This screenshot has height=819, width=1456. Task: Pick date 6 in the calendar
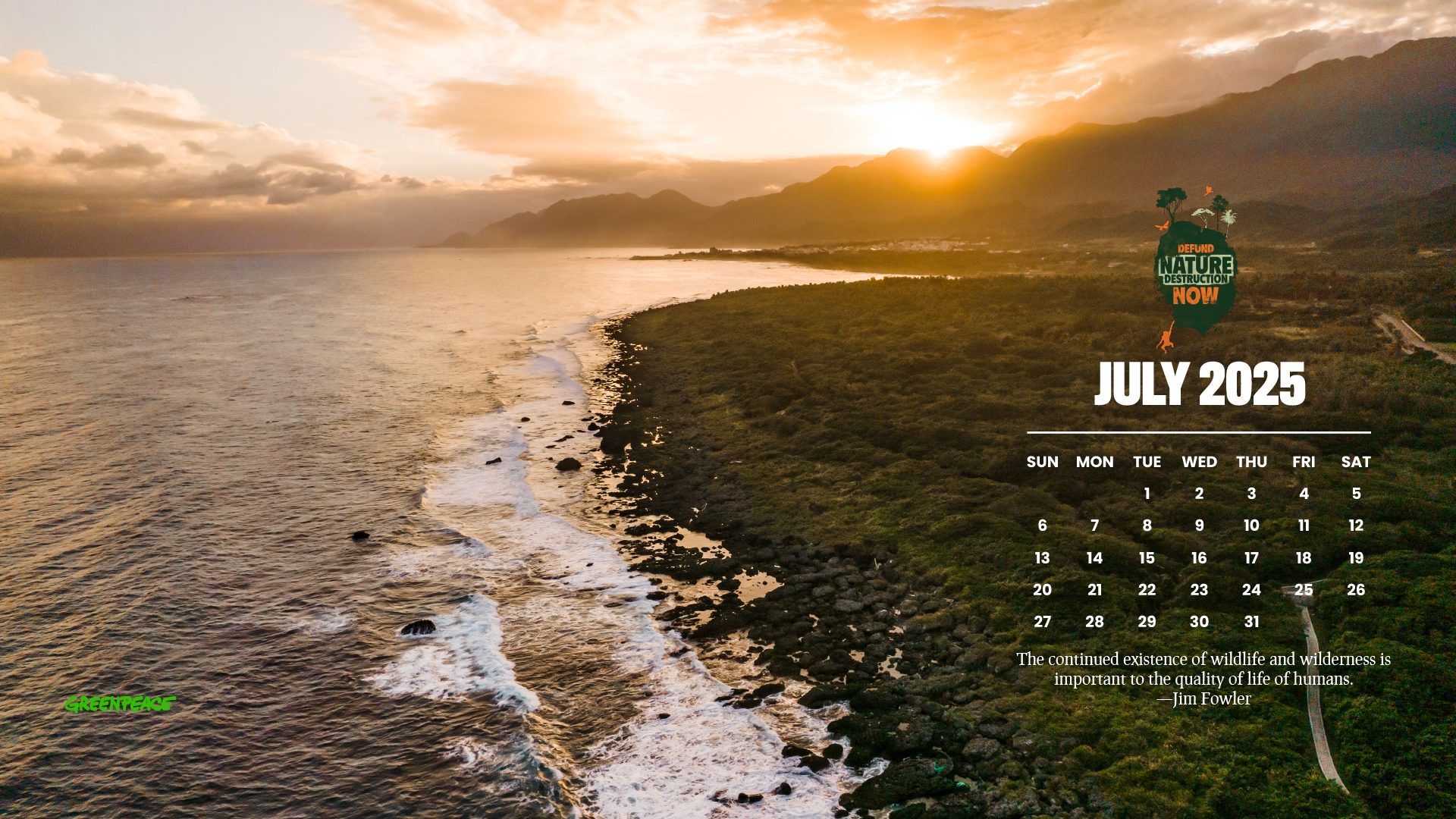click(x=1042, y=526)
